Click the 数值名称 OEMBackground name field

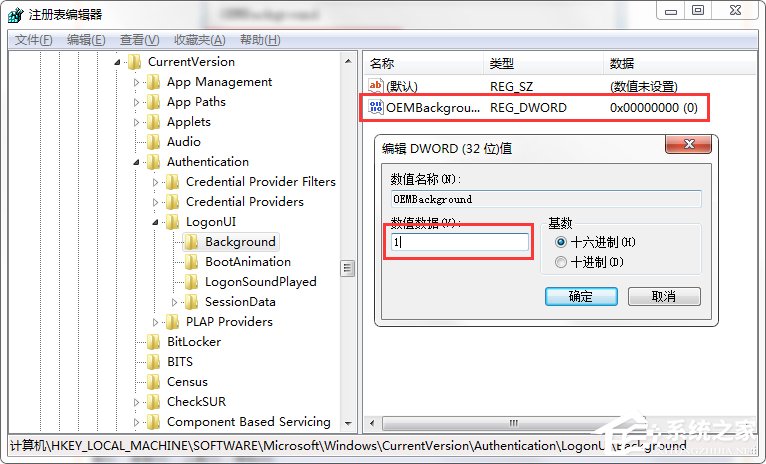[x=546, y=199]
